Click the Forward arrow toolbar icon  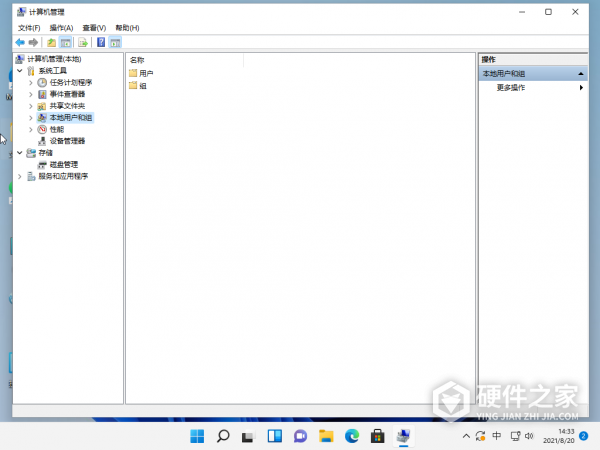point(33,42)
